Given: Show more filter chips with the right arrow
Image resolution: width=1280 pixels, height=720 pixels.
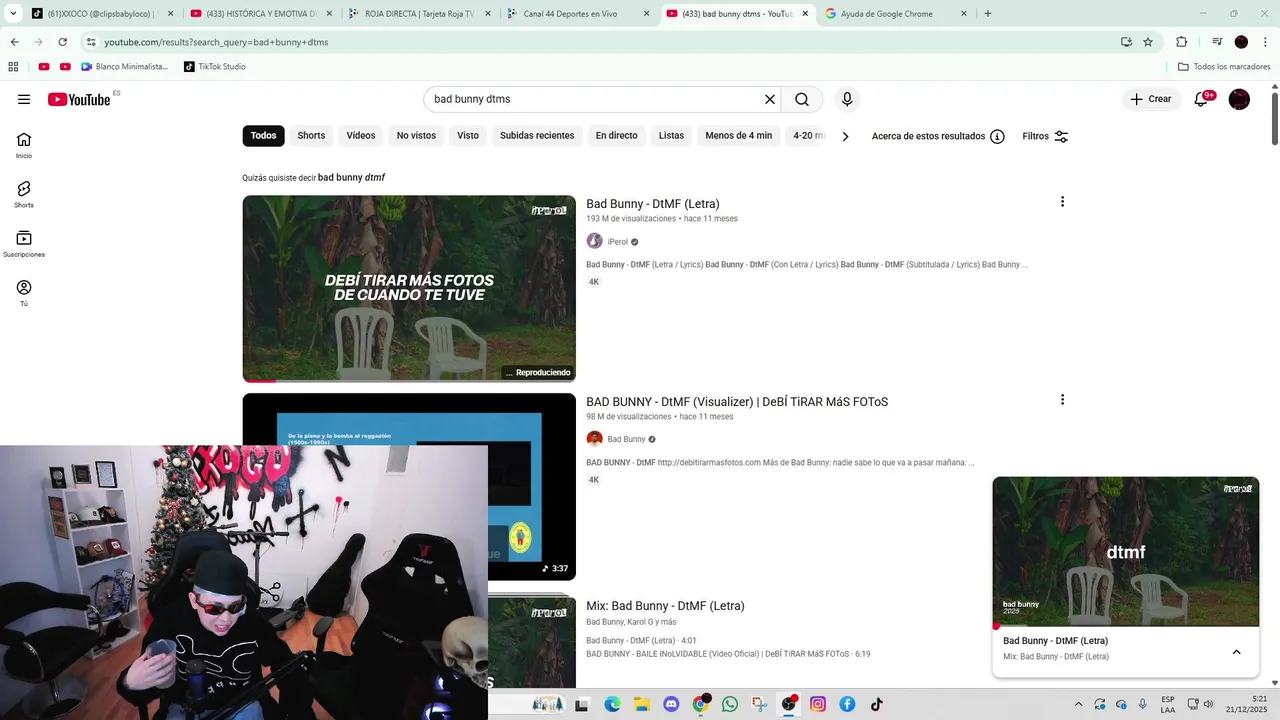Looking at the screenshot, I should pyautogui.click(x=845, y=136).
